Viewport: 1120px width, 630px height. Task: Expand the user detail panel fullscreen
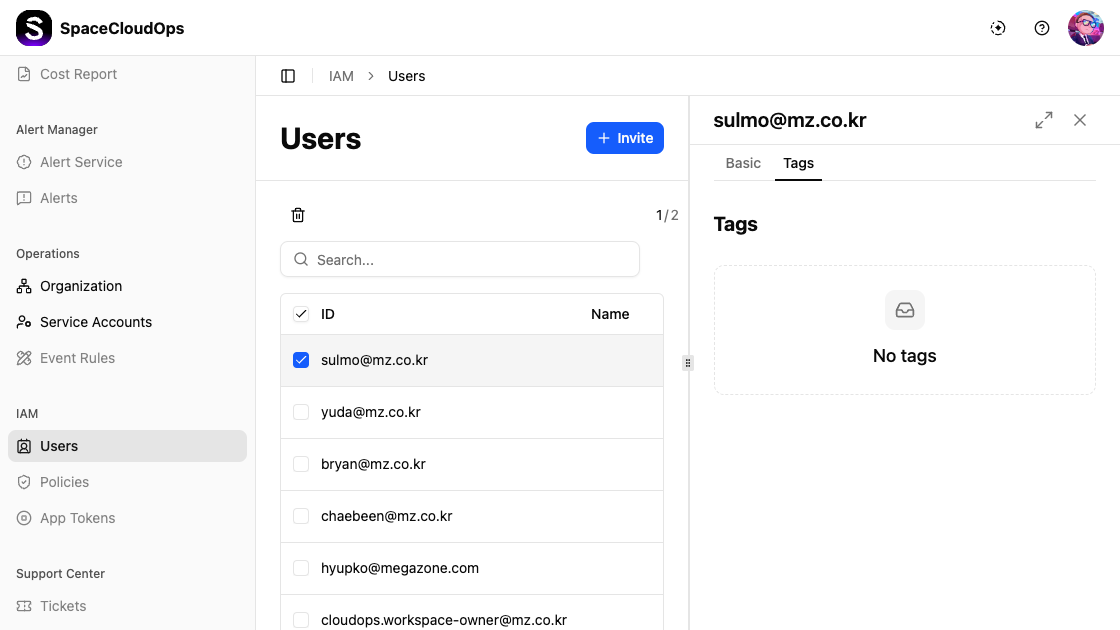tap(1043, 120)
